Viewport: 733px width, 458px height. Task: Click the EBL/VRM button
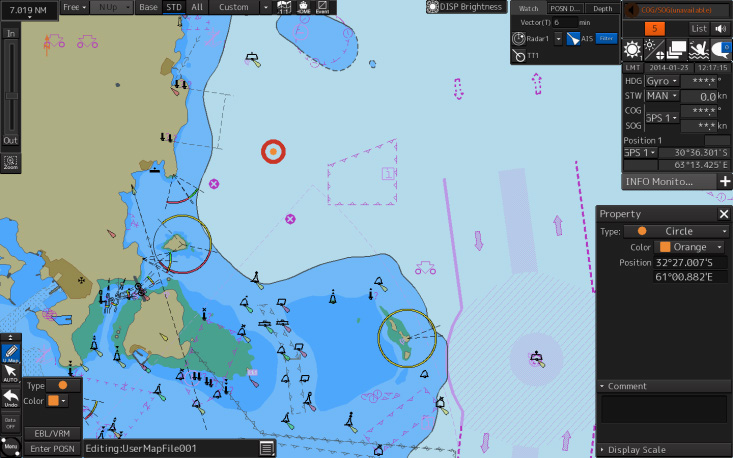coord(52,433)
